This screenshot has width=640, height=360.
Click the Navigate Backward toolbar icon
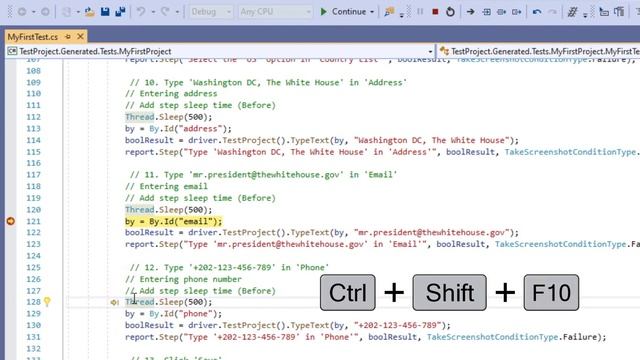22,12
